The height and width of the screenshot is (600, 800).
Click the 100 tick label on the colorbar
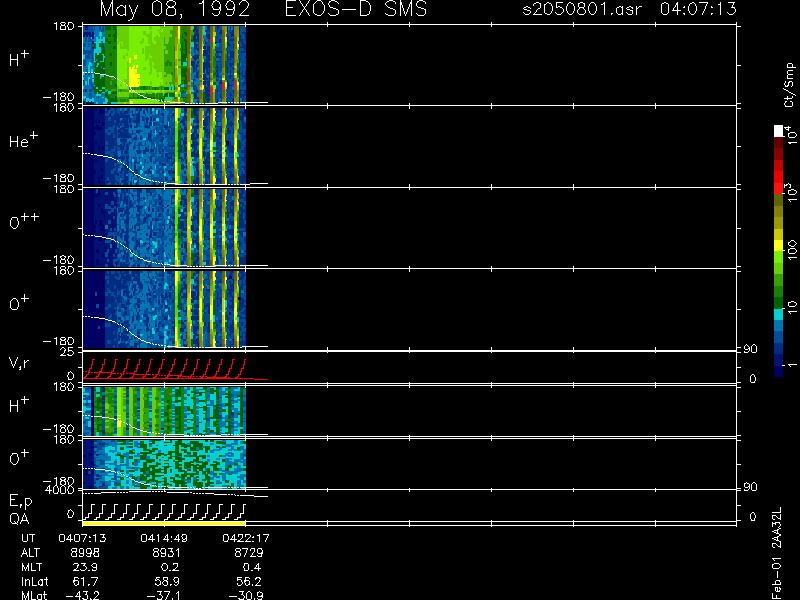pyautogui.click(x=791, y=252)
